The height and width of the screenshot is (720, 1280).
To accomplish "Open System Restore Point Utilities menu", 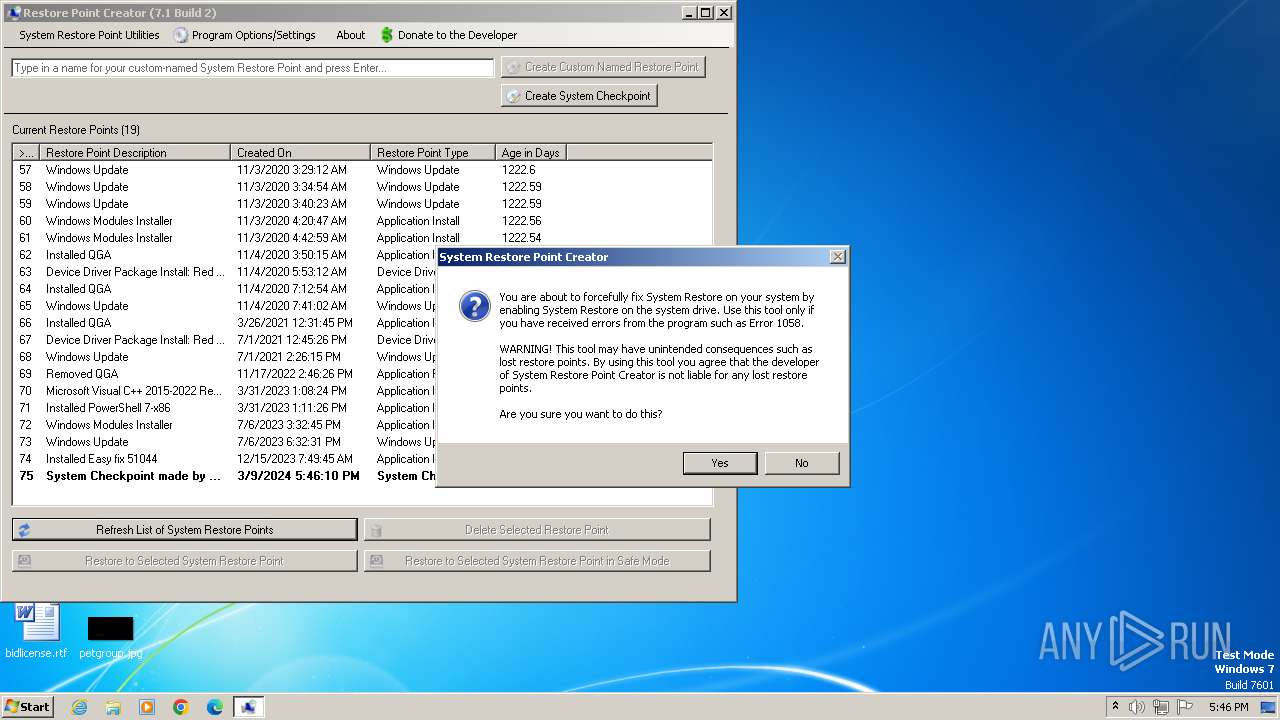I will pos(89,35).
